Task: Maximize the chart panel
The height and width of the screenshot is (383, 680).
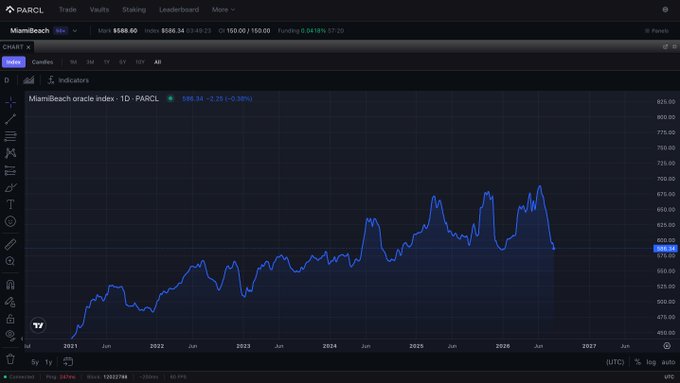Action: [674, 46]
